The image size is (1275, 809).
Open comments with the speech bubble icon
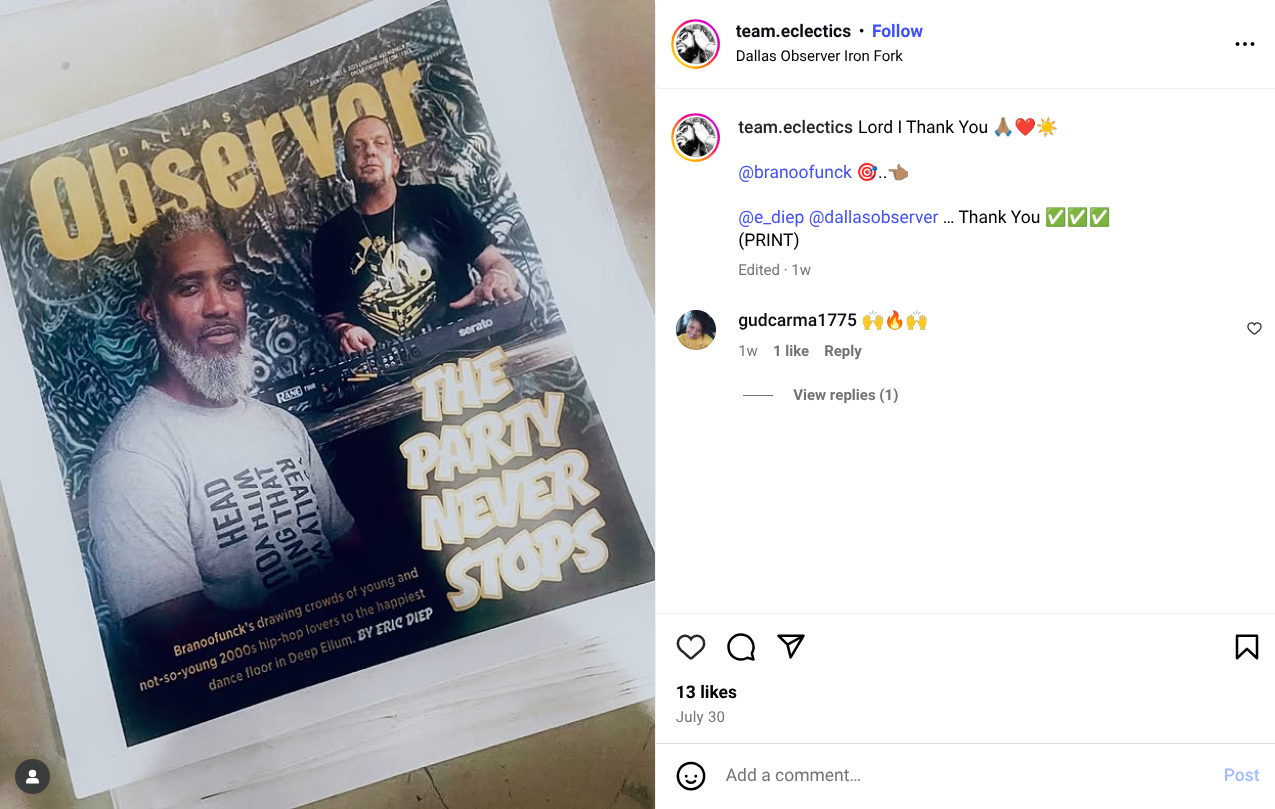(741, 647)
